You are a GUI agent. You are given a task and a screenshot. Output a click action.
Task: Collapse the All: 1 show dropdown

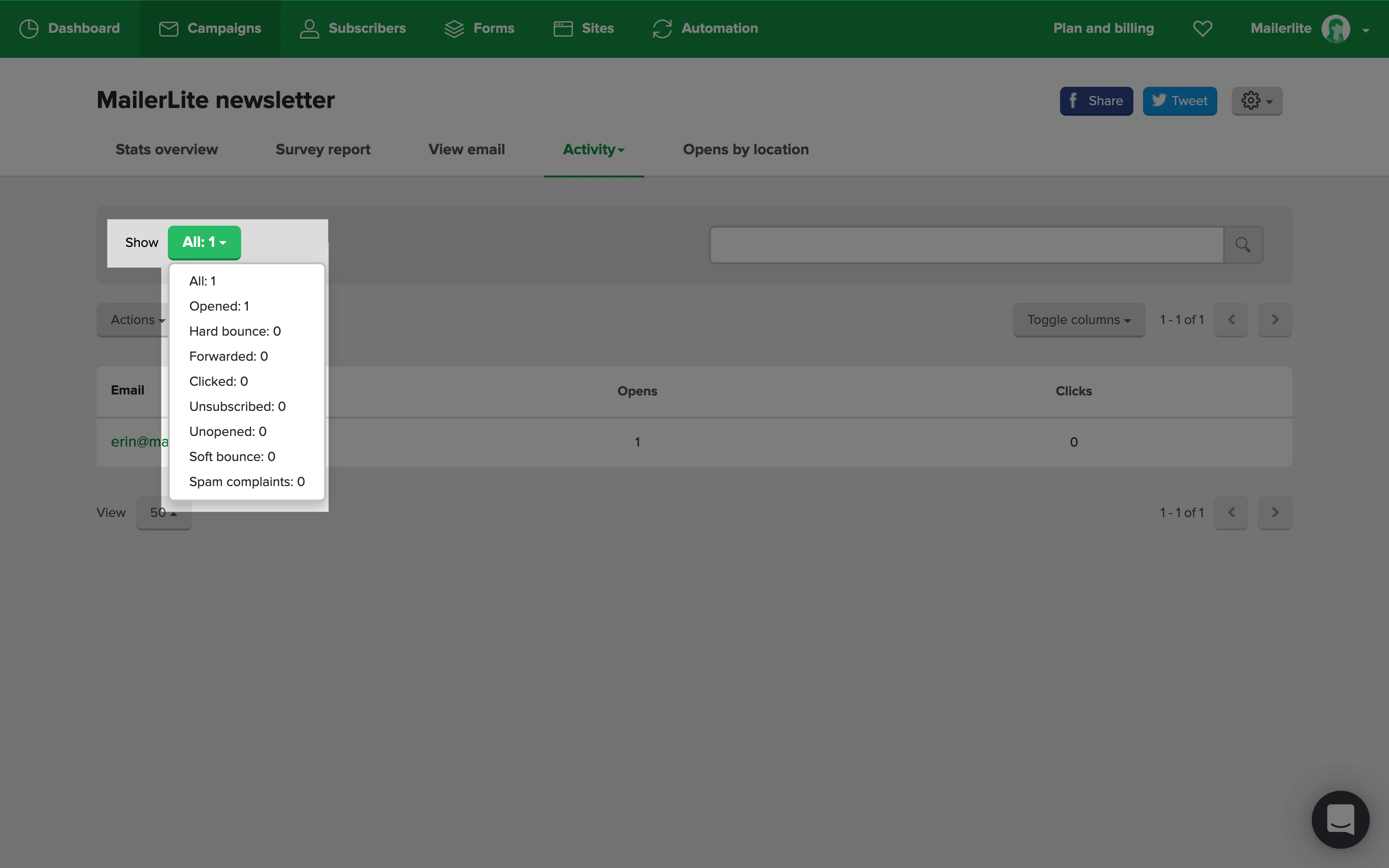(x=204, y=242)
